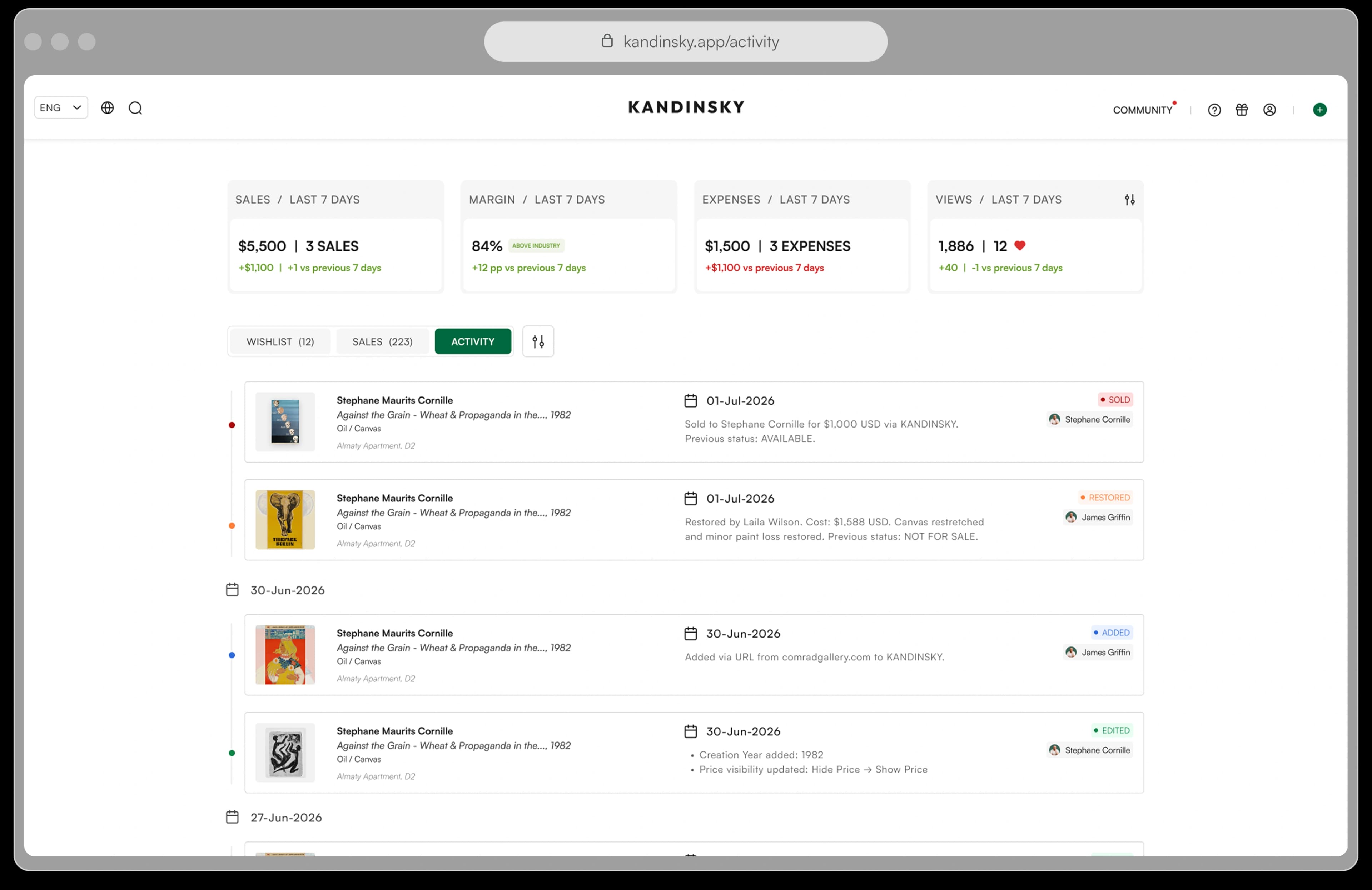Open help question mark icon
The height and width of the screenshot is (890, 1372).
[1214, 110]
